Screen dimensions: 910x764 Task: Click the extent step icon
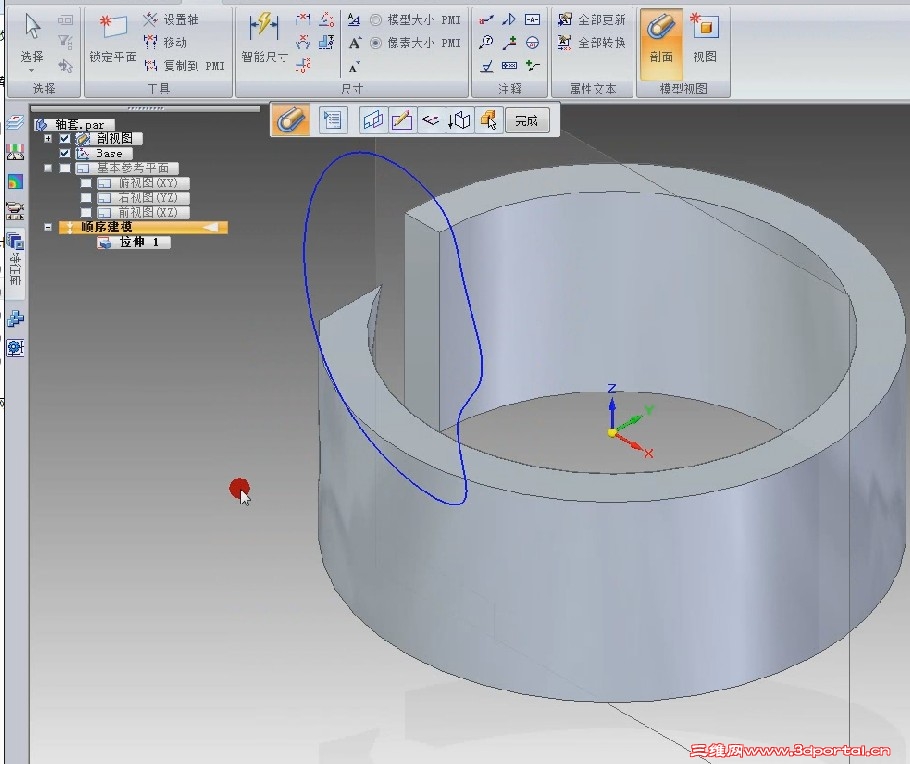[x=459, y=120]
